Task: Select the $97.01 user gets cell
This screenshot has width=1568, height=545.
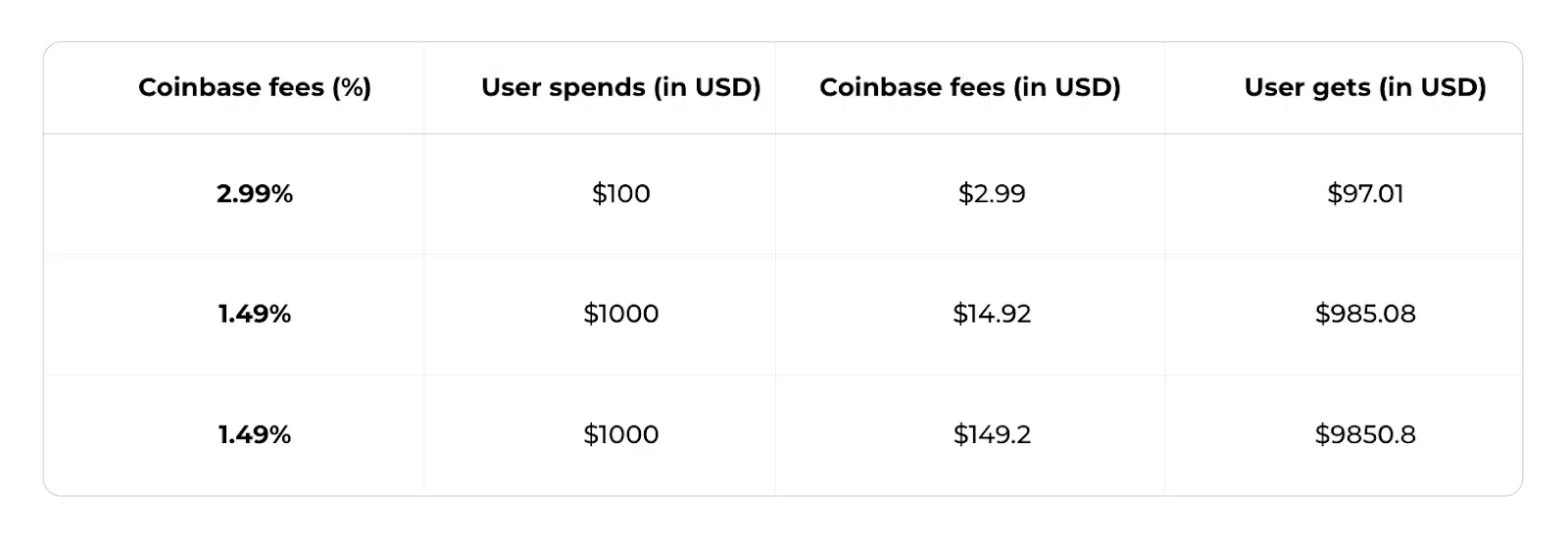Action: (x=1365, y=194)
